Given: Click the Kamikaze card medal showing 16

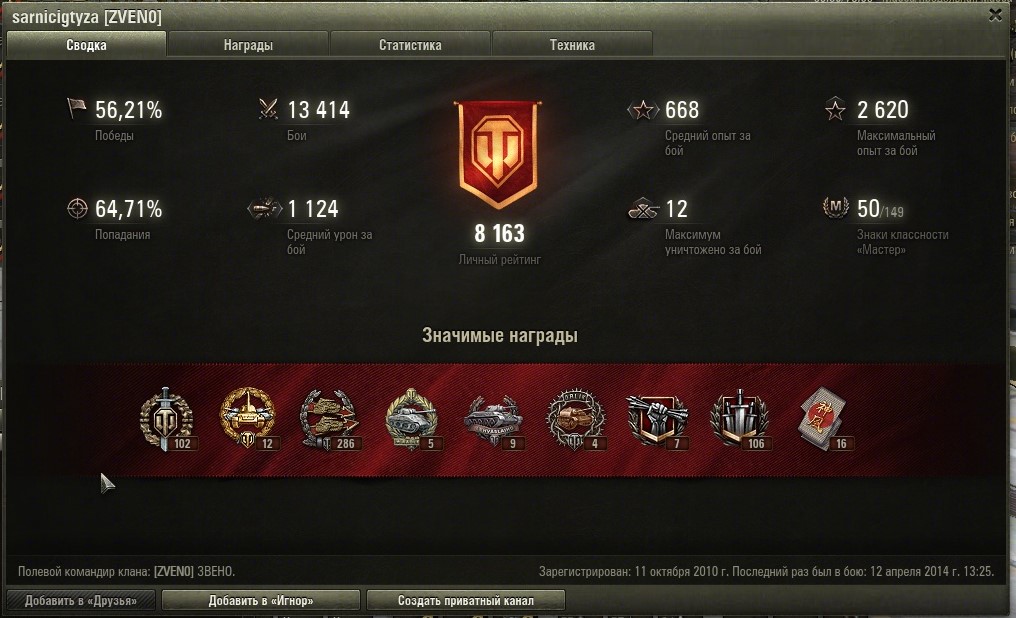Looking at the screenshot, I should [x=824, y=418].
